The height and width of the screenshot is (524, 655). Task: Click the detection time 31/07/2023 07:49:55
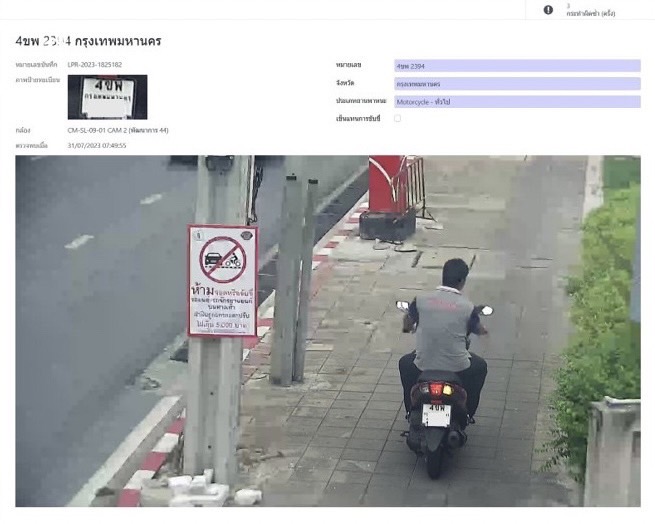pos(97,146)
